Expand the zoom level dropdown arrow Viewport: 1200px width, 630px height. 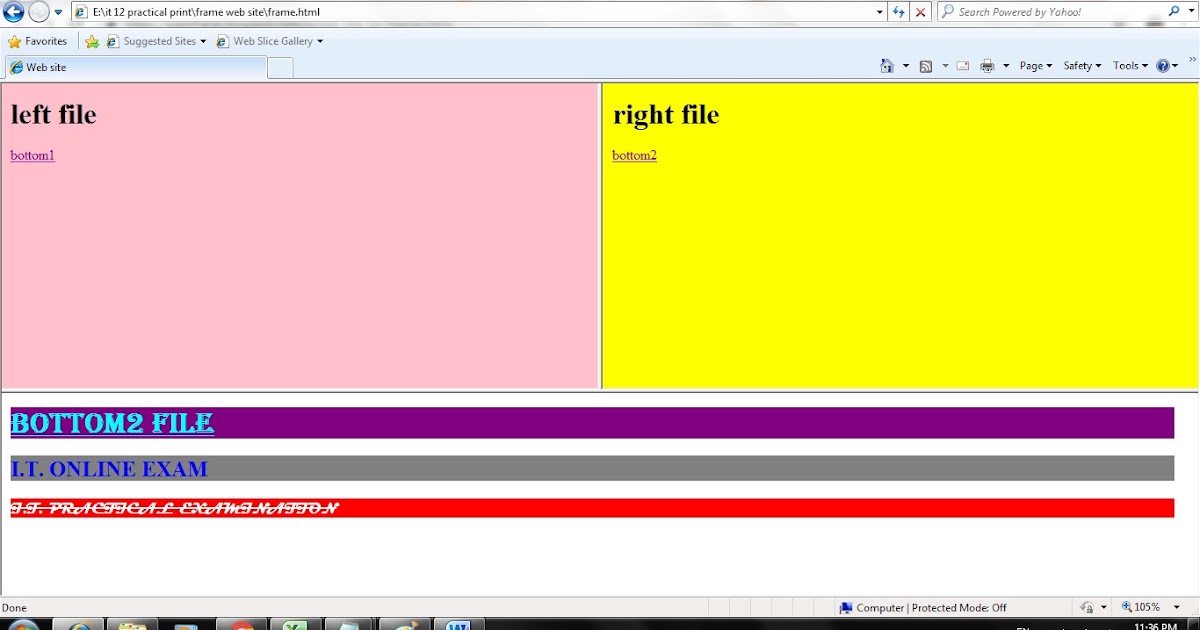pos(1177,607)
